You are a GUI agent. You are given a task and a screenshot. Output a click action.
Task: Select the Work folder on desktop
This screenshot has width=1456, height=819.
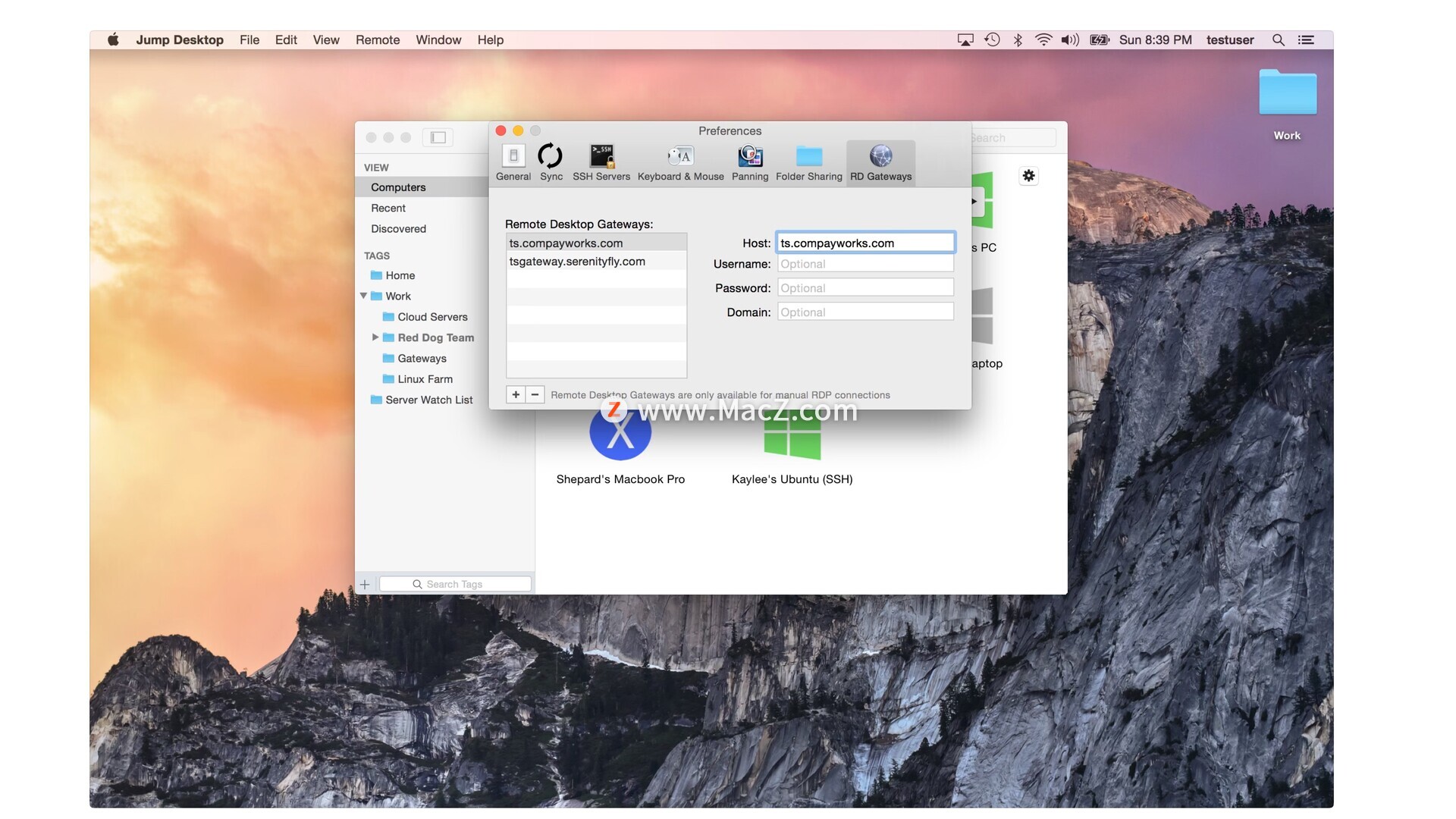tap(1288, 105)
